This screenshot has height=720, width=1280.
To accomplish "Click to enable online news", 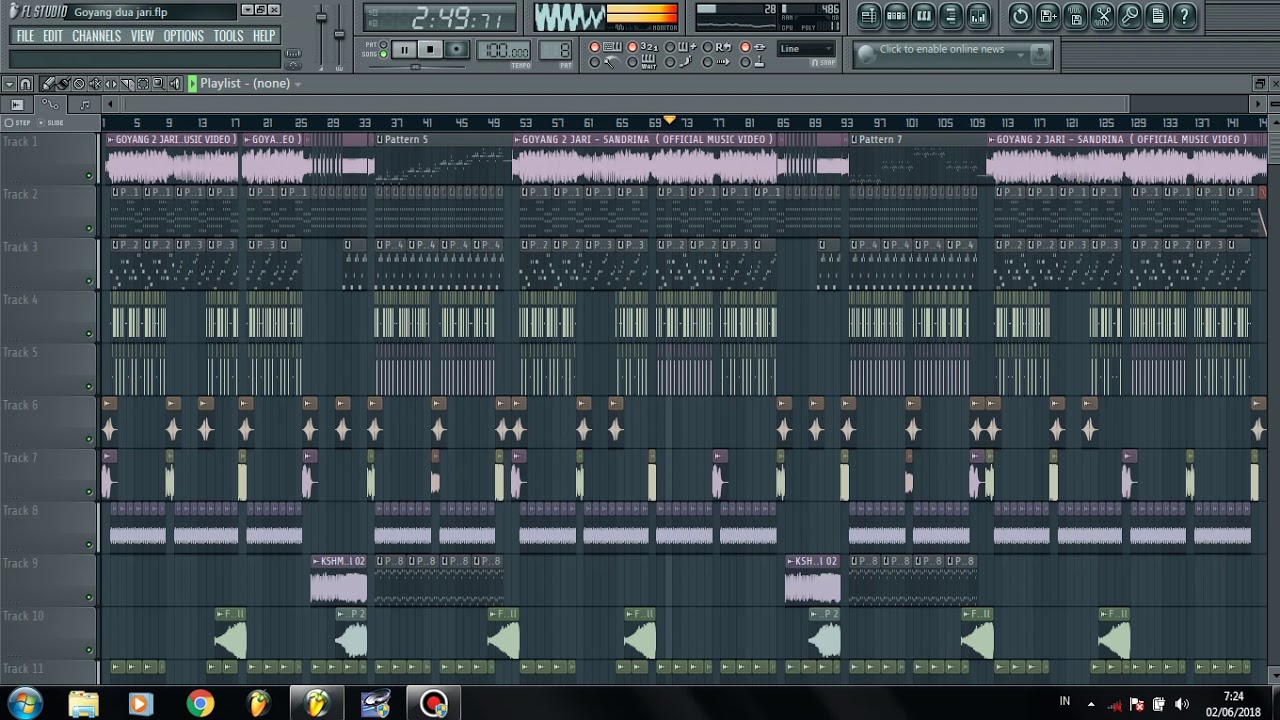I will click(x=942, y=49).
